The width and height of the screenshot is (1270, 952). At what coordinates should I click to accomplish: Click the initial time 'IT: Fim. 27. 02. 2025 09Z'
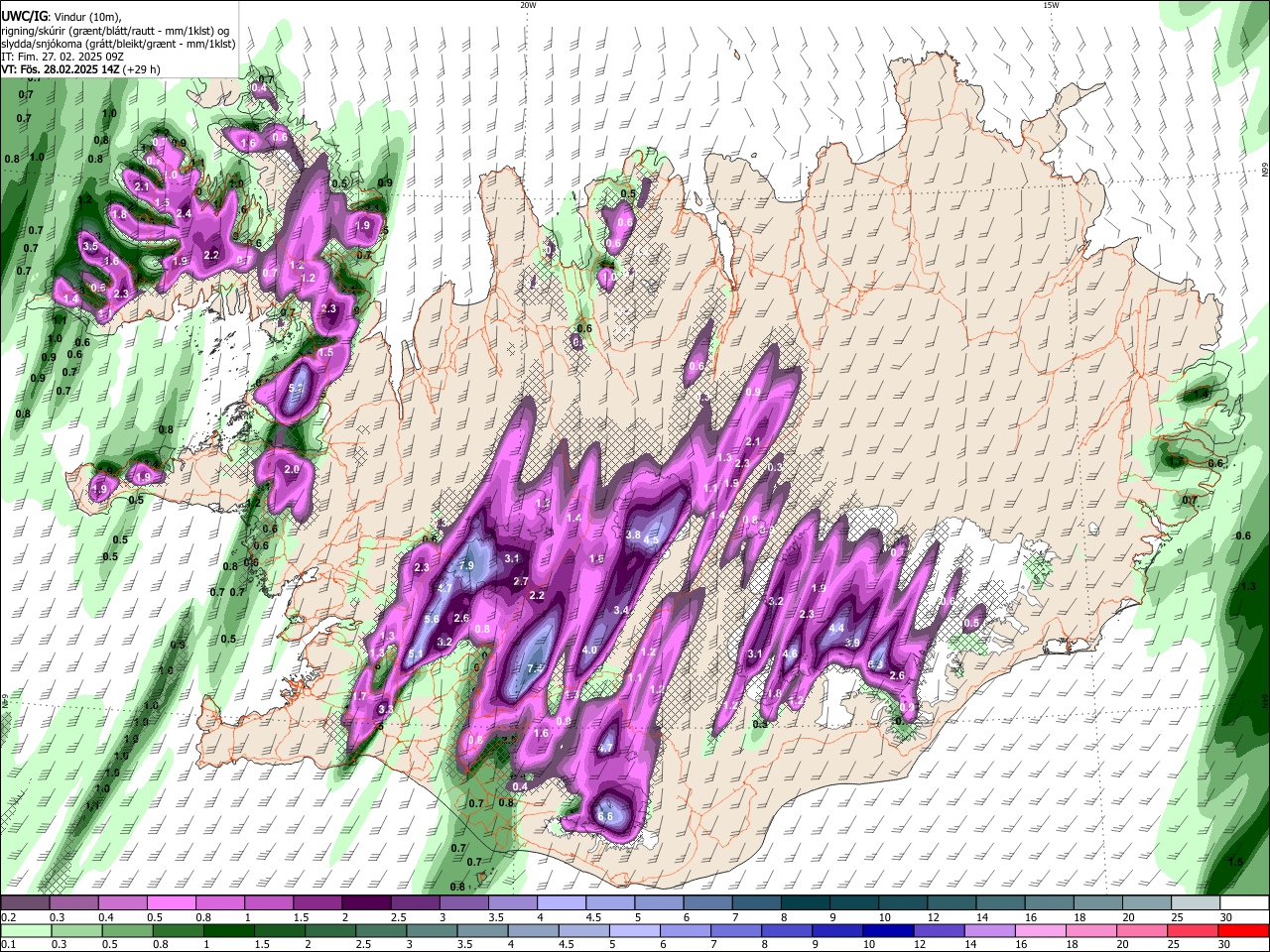pos(63,57)
